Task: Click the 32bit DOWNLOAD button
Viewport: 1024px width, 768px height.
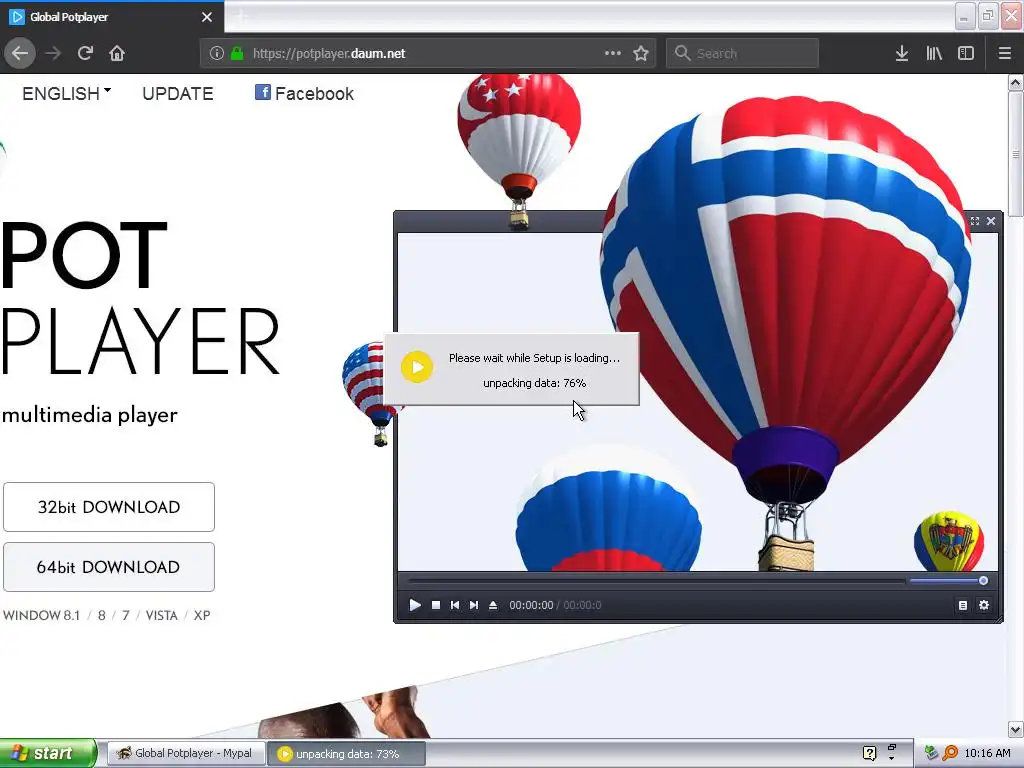Action: pyautogui.click(x=109, y=507)
